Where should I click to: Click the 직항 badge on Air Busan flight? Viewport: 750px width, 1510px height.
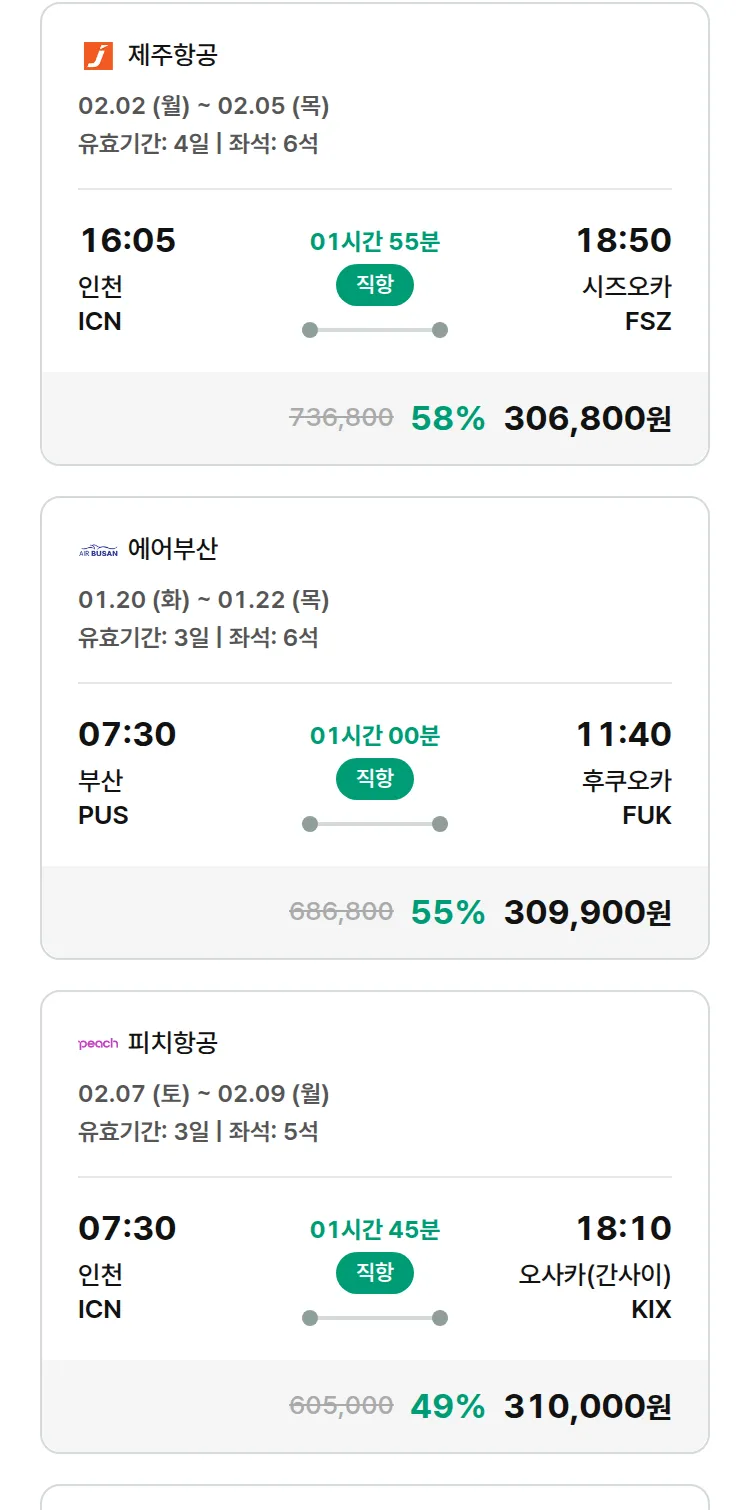point(375,779)
